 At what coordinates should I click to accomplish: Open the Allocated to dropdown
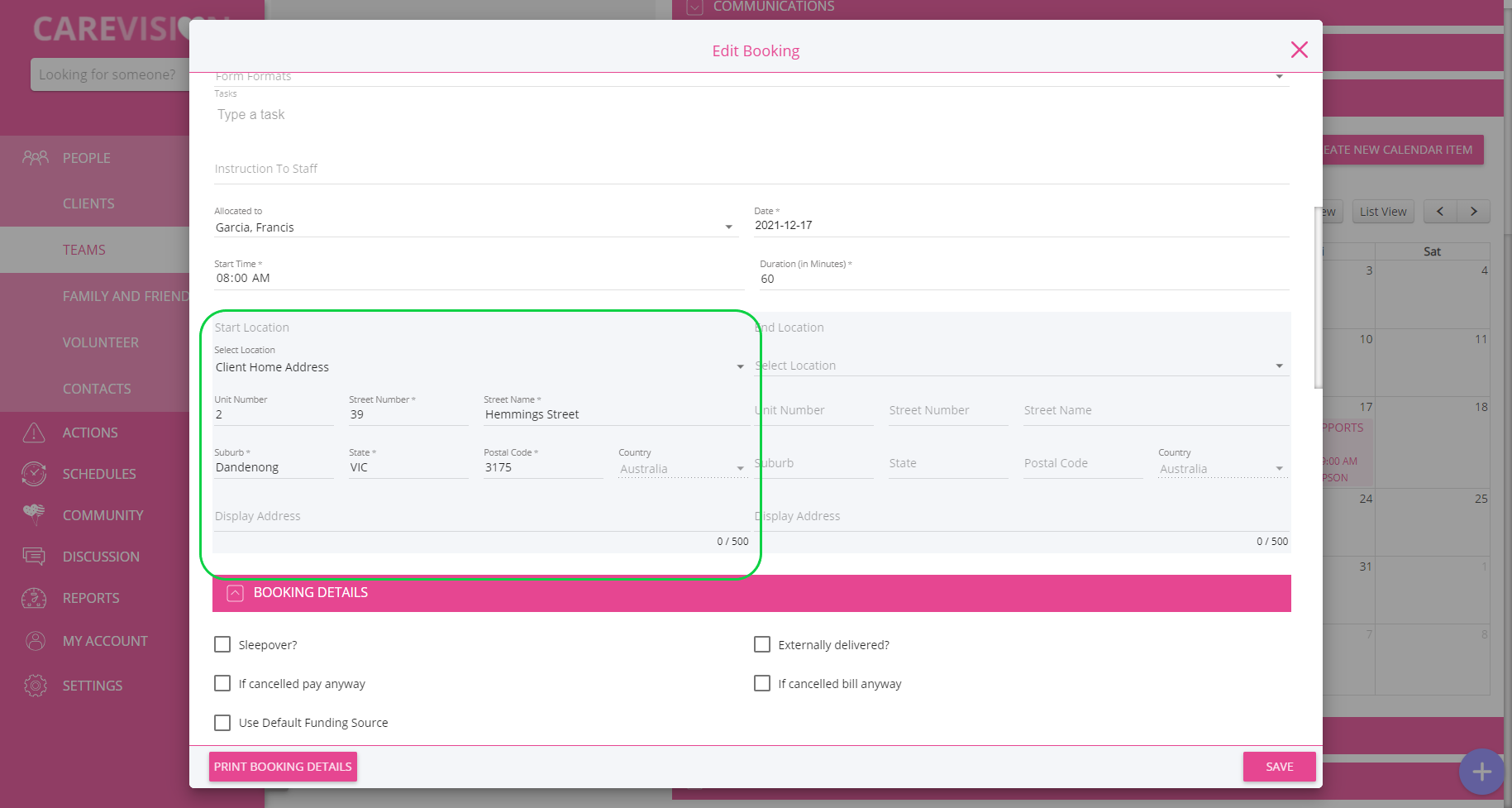point(475,227)
